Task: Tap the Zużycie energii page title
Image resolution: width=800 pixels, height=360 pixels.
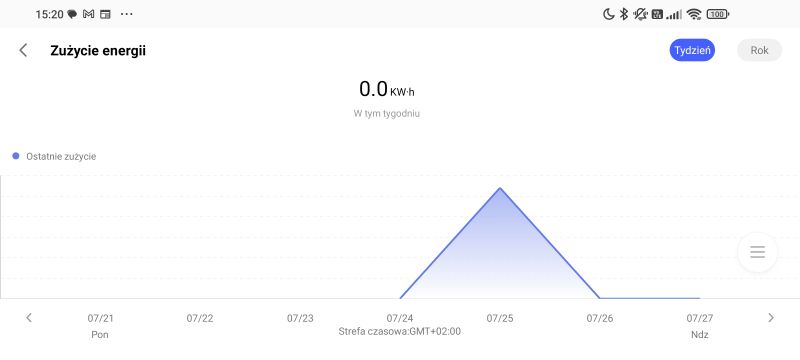Action: [98, 50]
